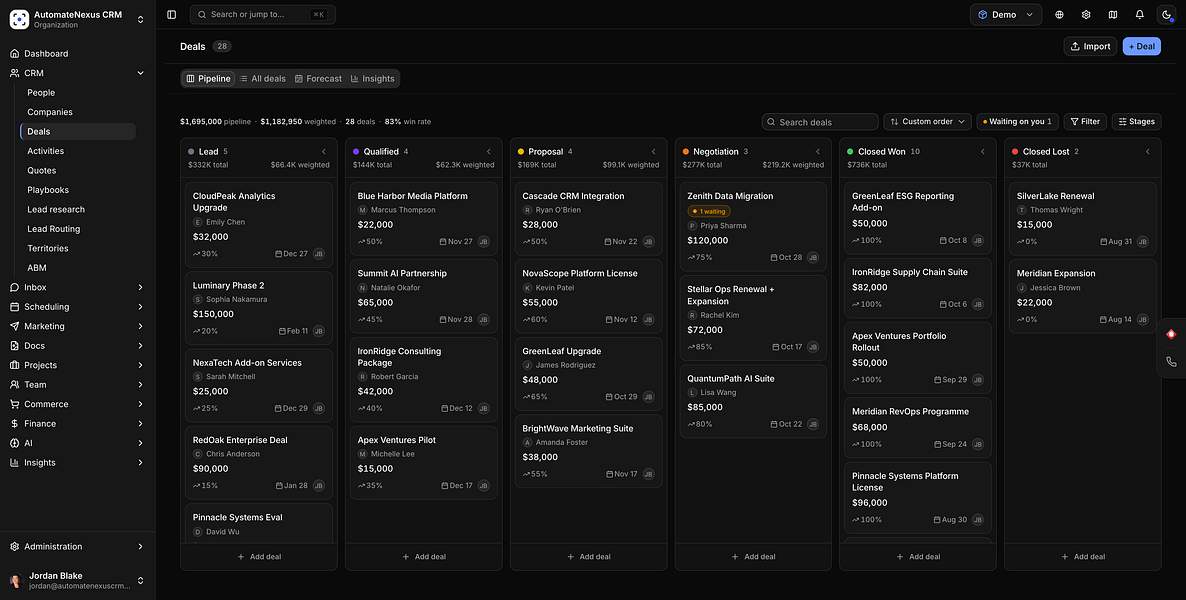
Task: Toggle the sidebar panel icon
Action: click(x=172, y=14)
